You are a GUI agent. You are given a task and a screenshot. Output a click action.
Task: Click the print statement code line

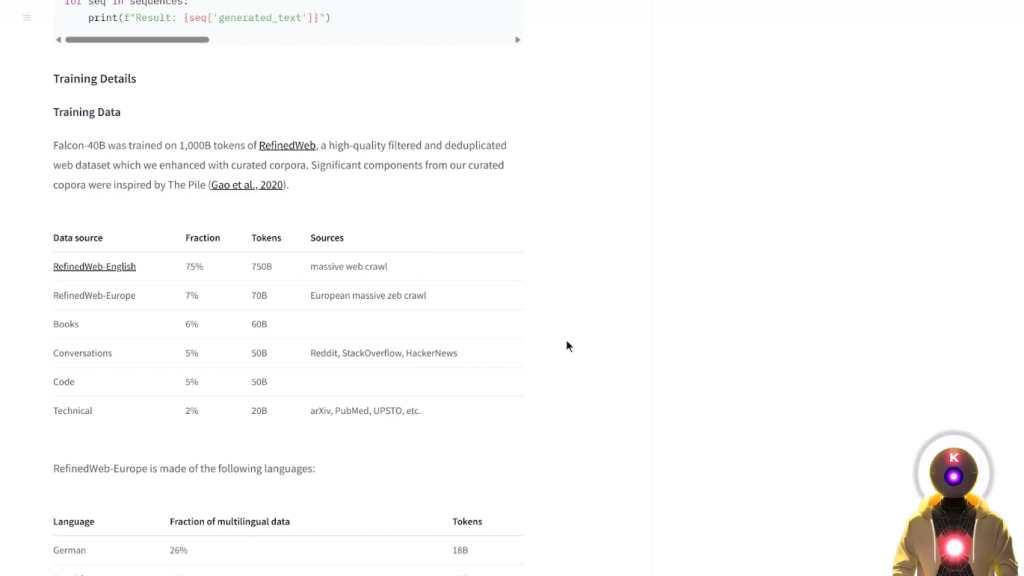pos(209,18)
